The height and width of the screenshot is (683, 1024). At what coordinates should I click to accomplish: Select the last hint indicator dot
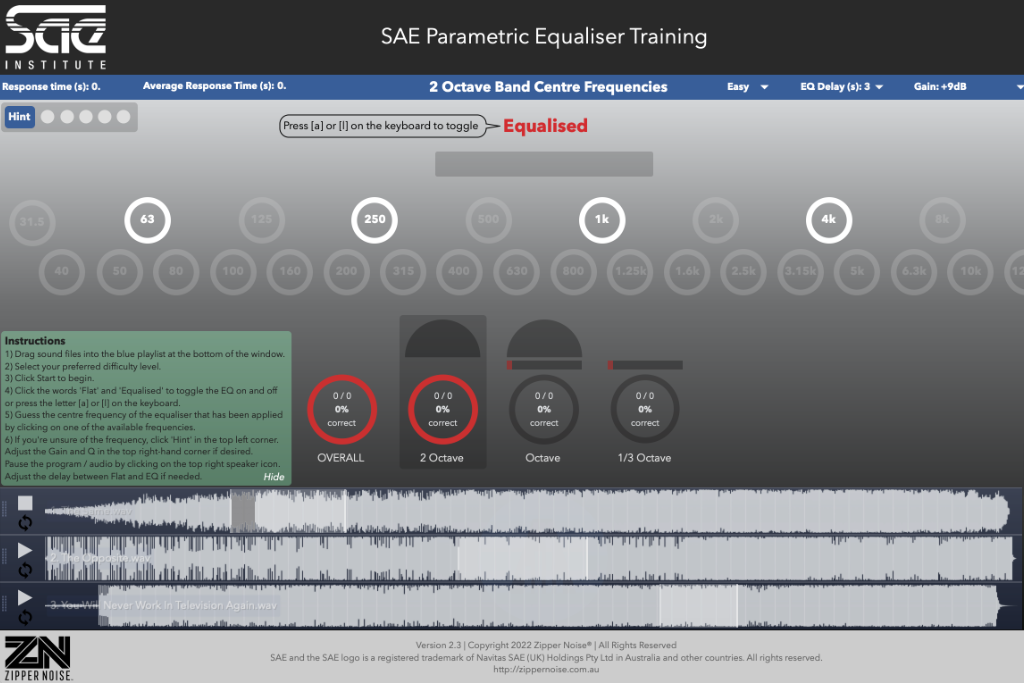pos(123,117)
